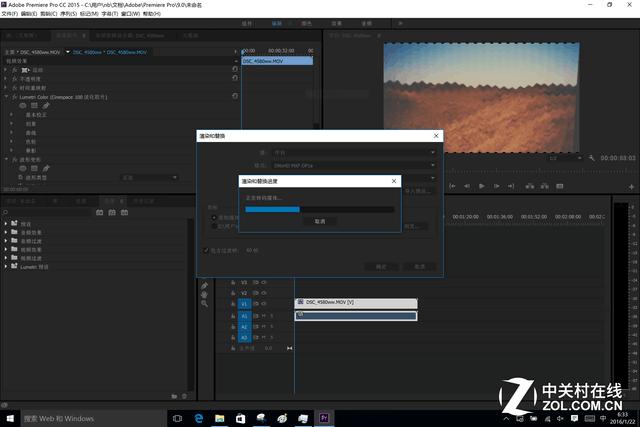The height and width of the screenshot is (427, 640).
Task: Toggle the A2 track target button
Action: click(244, 327)
